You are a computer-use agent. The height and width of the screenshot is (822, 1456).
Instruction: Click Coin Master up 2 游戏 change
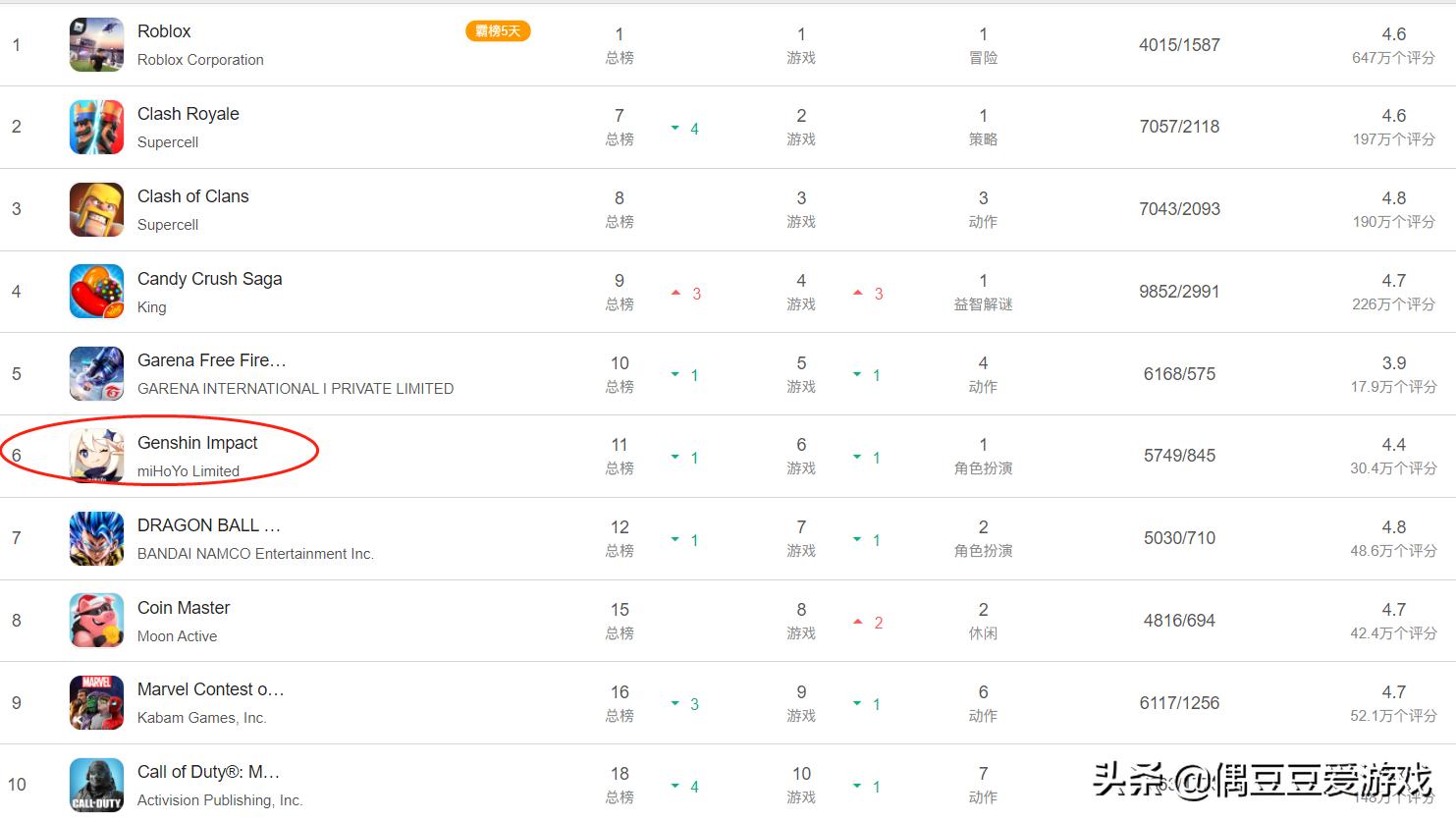(x=868, y=623)
